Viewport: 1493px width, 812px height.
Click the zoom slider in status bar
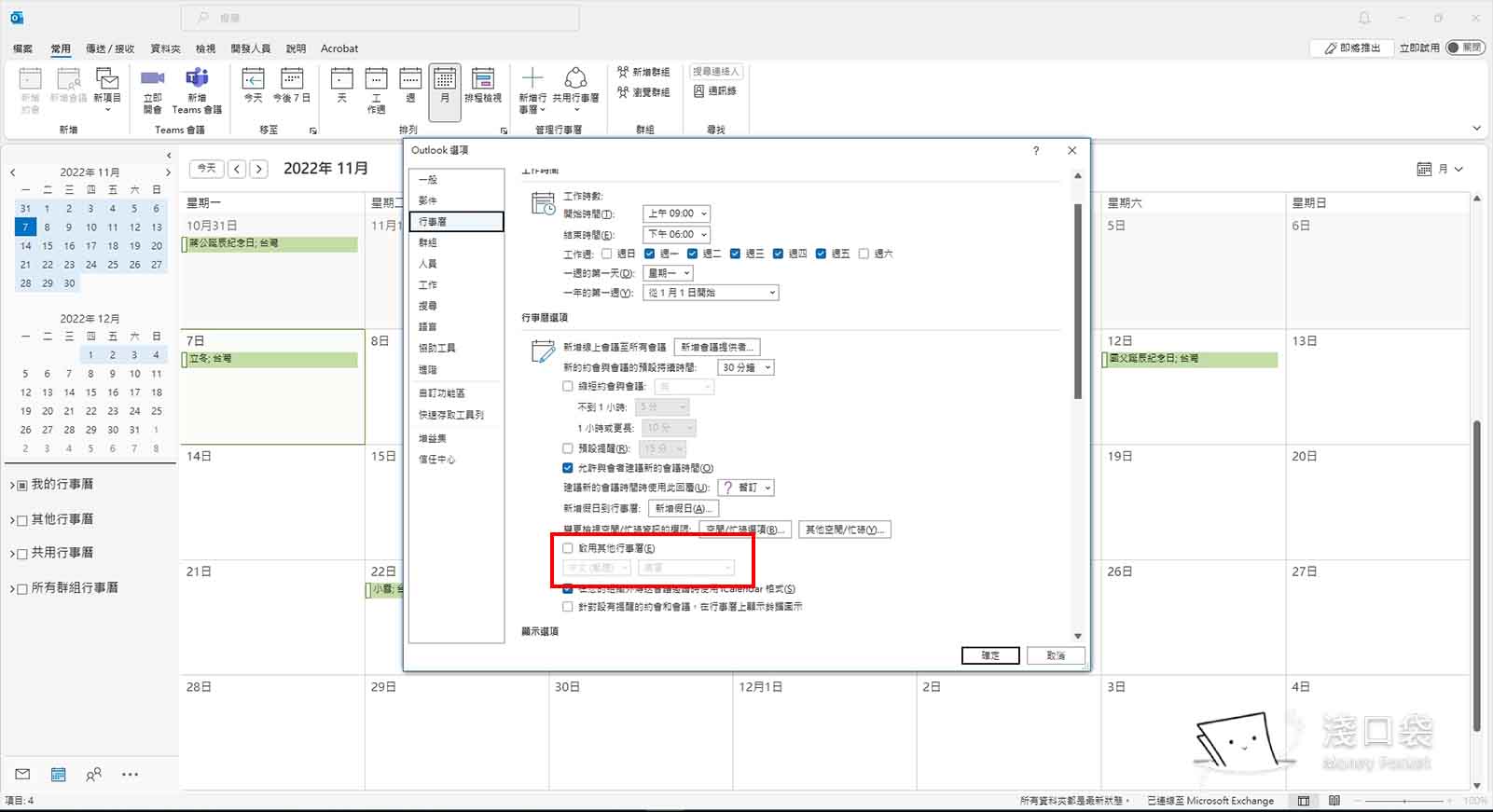tap(1403, 801)
